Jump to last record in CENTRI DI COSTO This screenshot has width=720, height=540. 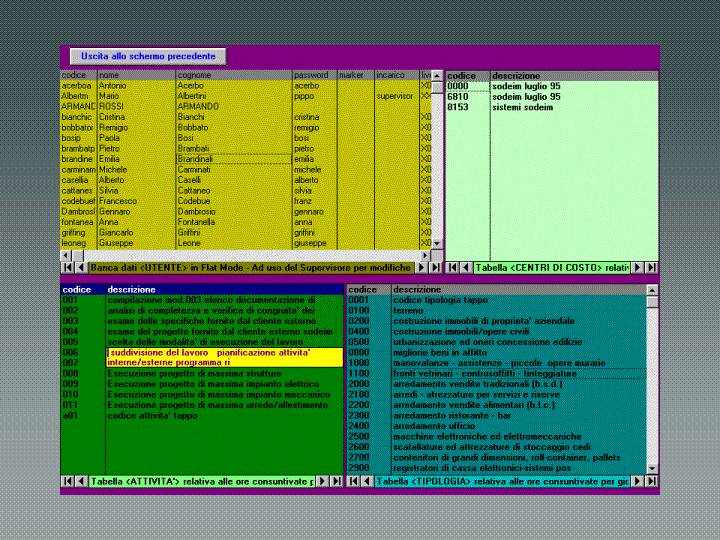pyautogui.click(x=653, y=268)
